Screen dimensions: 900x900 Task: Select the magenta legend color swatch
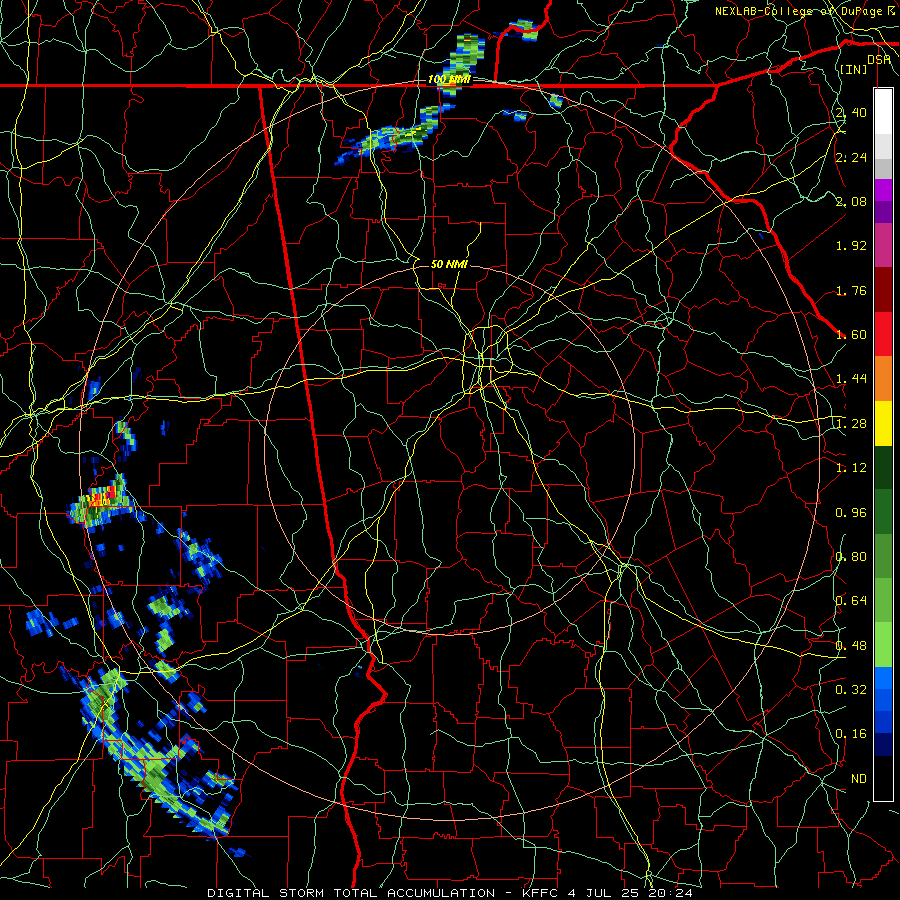[x=883, y=190]
